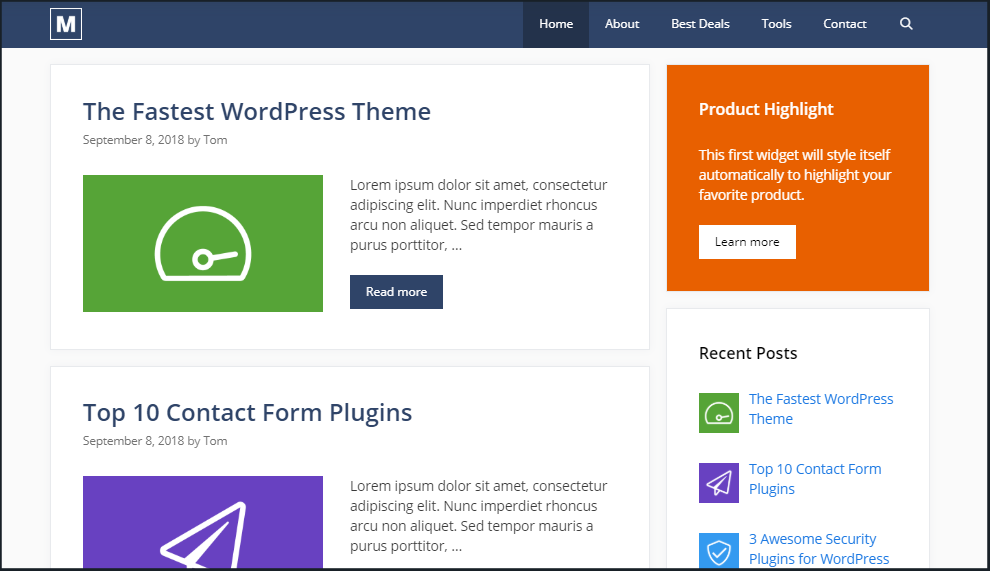This screenshot has height=571, width=990.
Task: Go to the Home menu item
Action: pyautogui.click(x=556, y=24)
